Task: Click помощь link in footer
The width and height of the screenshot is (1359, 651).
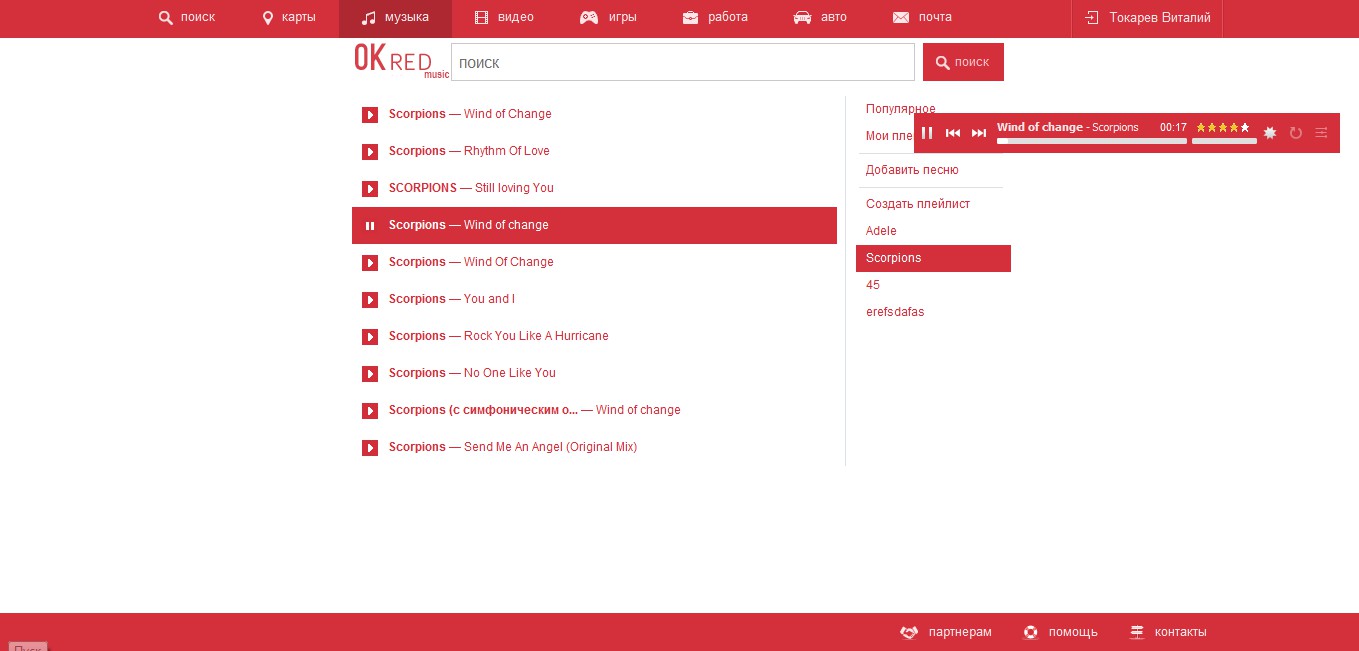Action: 1061,632
